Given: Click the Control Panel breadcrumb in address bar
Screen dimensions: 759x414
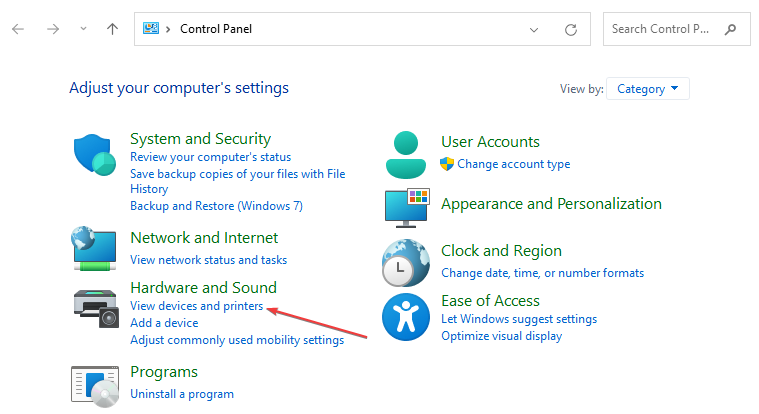Looking at the screenshot, I should (216, 29).
